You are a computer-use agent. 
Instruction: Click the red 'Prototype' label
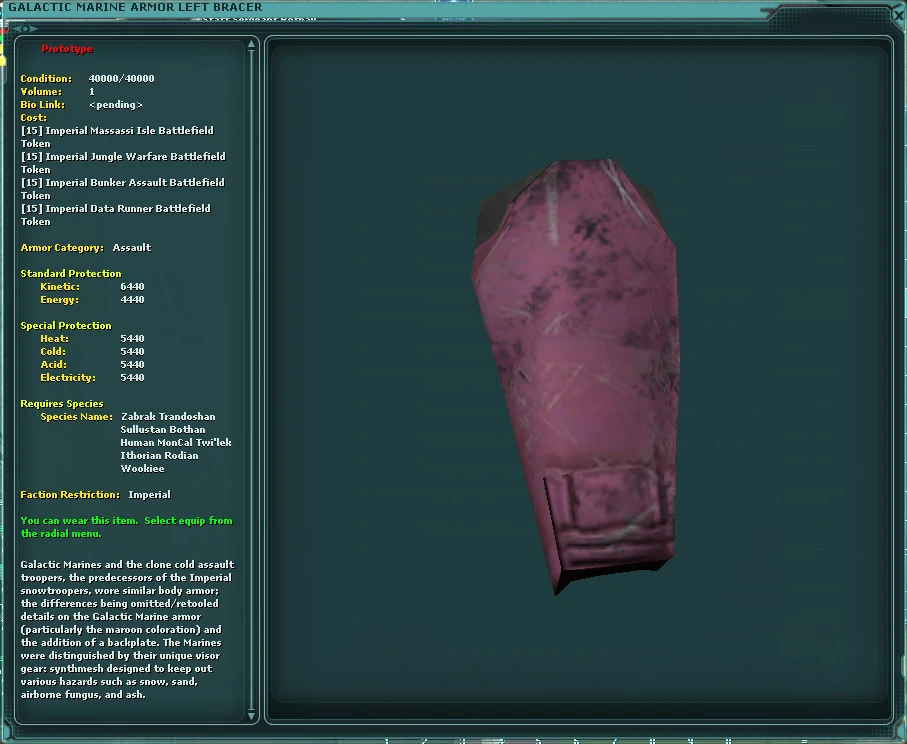tap(67, 49)
